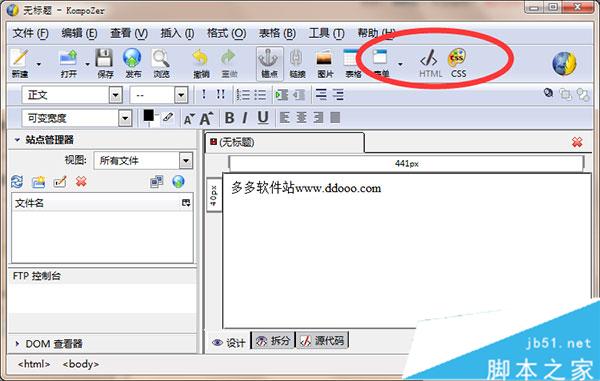The height and width of the screenshot is (381, 600).
Task: Open 工具 (T) menu
Action: [326, 34]
